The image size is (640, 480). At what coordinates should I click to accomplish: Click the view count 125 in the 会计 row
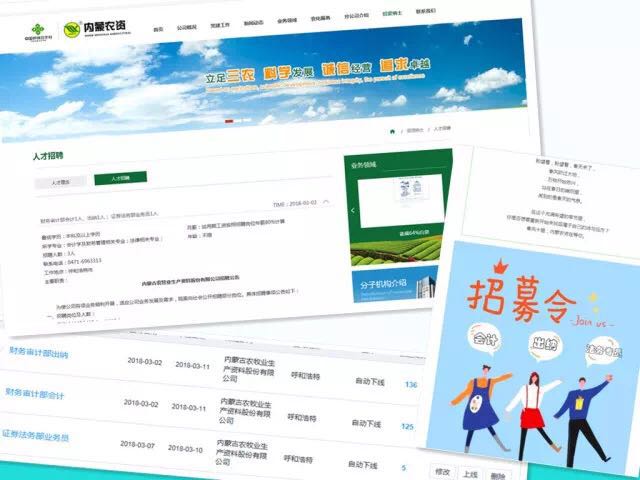coord(407,426)
